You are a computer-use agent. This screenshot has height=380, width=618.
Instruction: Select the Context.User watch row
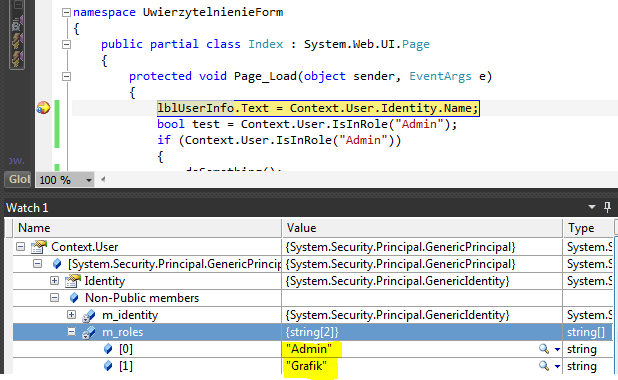point(313,247)
